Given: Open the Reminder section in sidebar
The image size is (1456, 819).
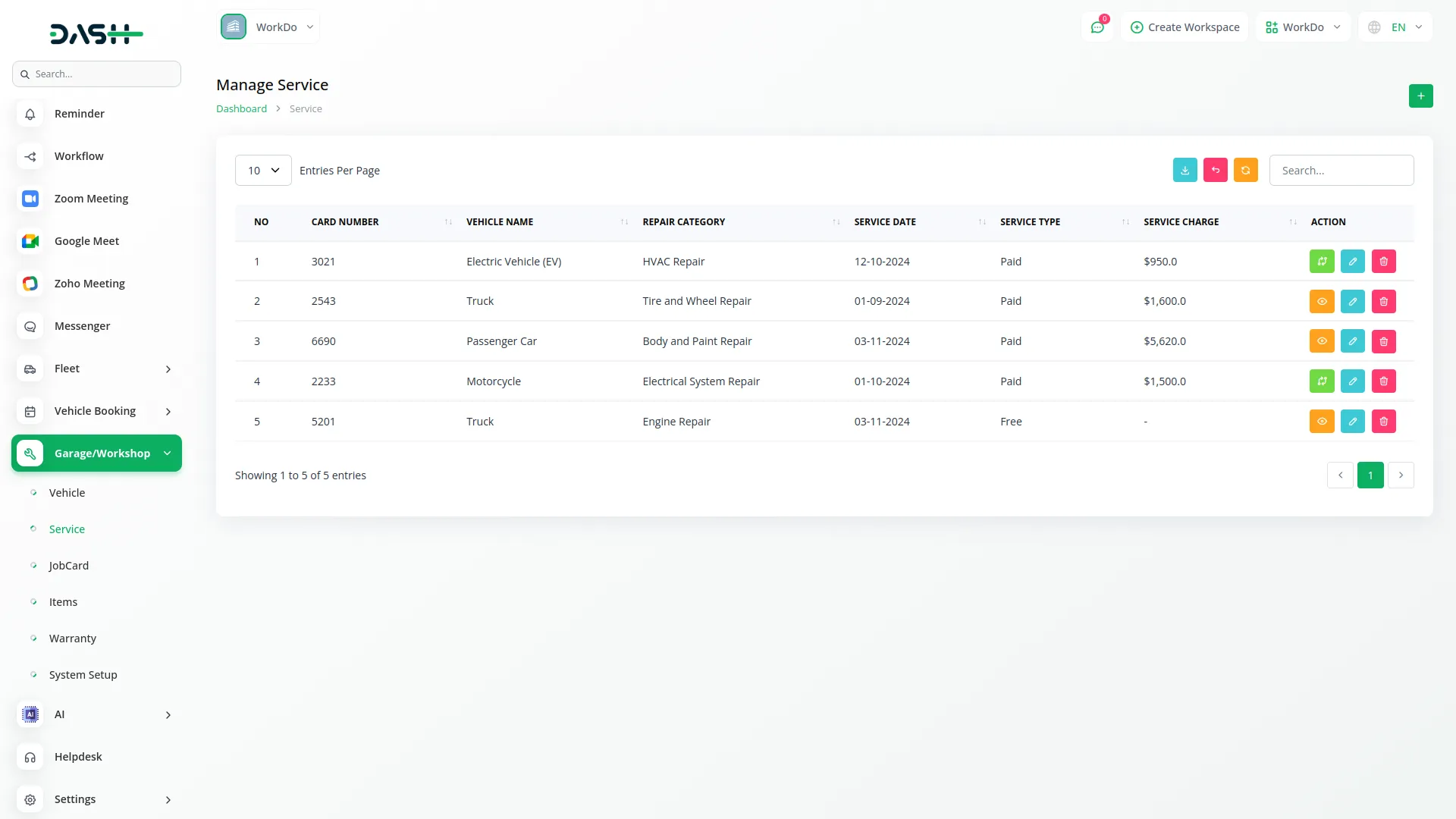Looking at the screenshot, I should point(79,113).
